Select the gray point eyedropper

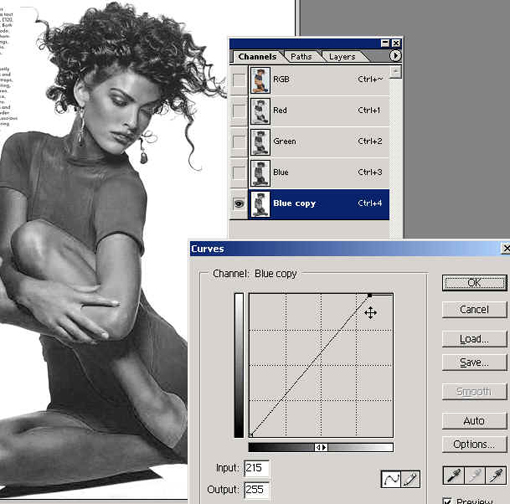point(475,476)
